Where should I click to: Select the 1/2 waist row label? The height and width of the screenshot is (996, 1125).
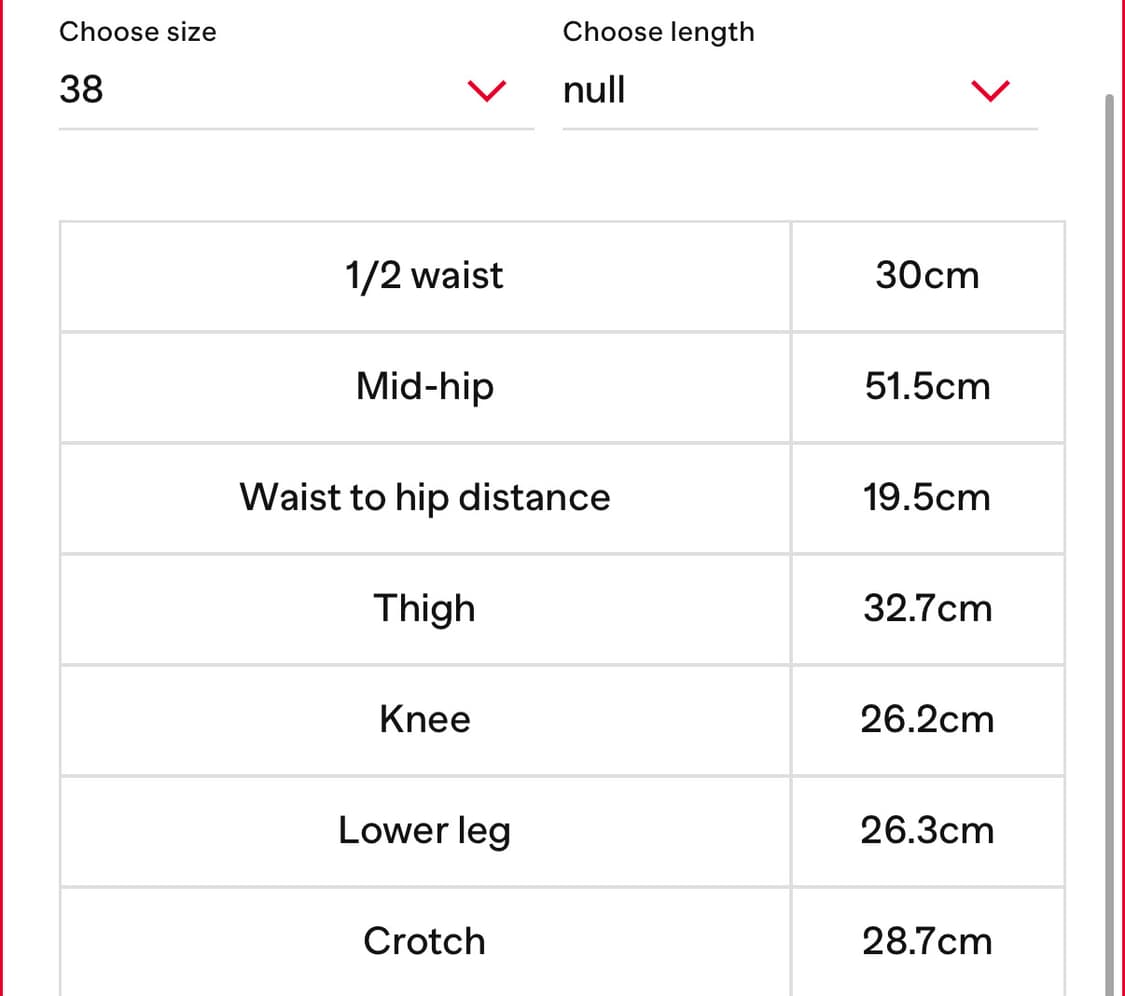tap(425, 276)
